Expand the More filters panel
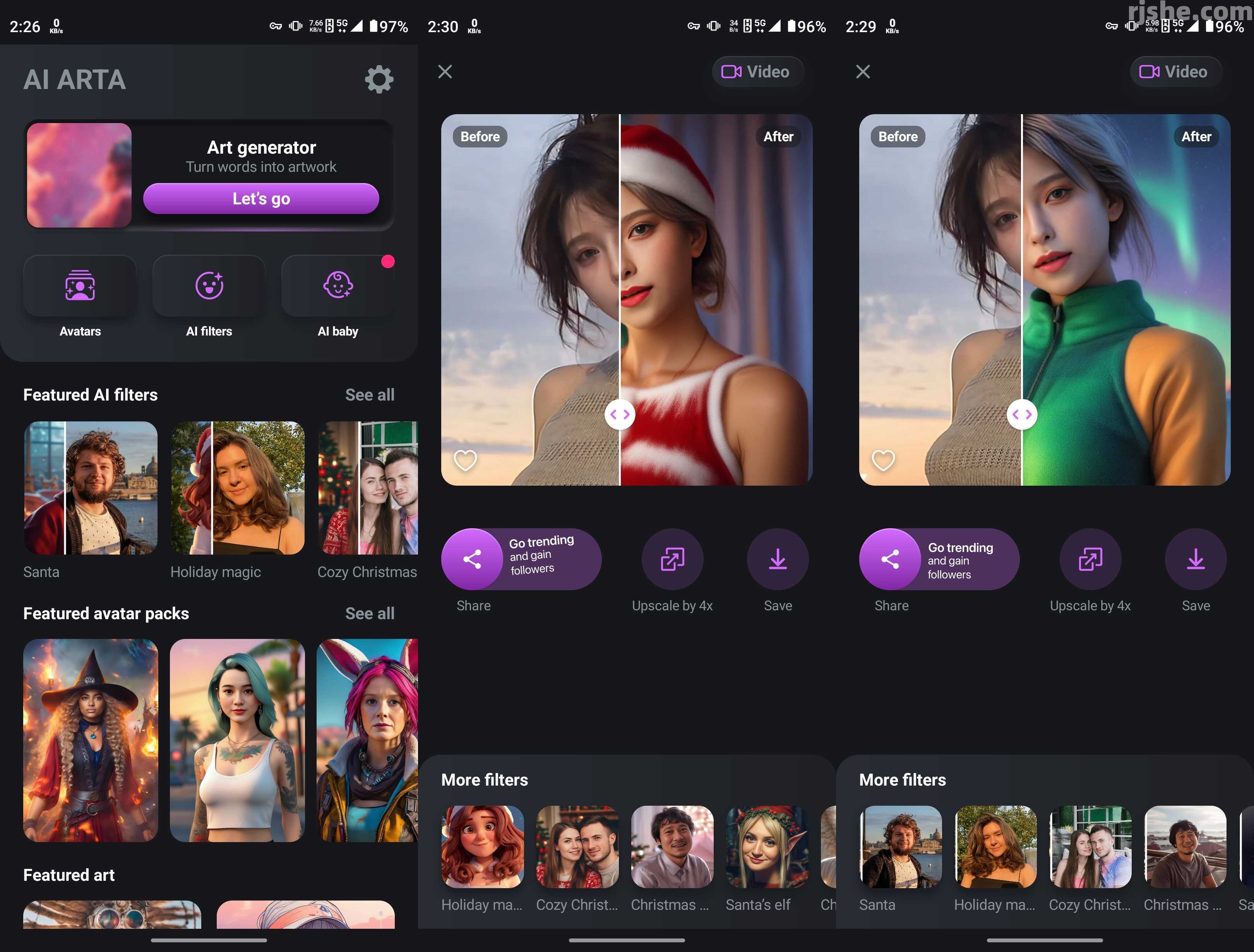The width and height of the screenshot is (1254, 952). [485, 780]
